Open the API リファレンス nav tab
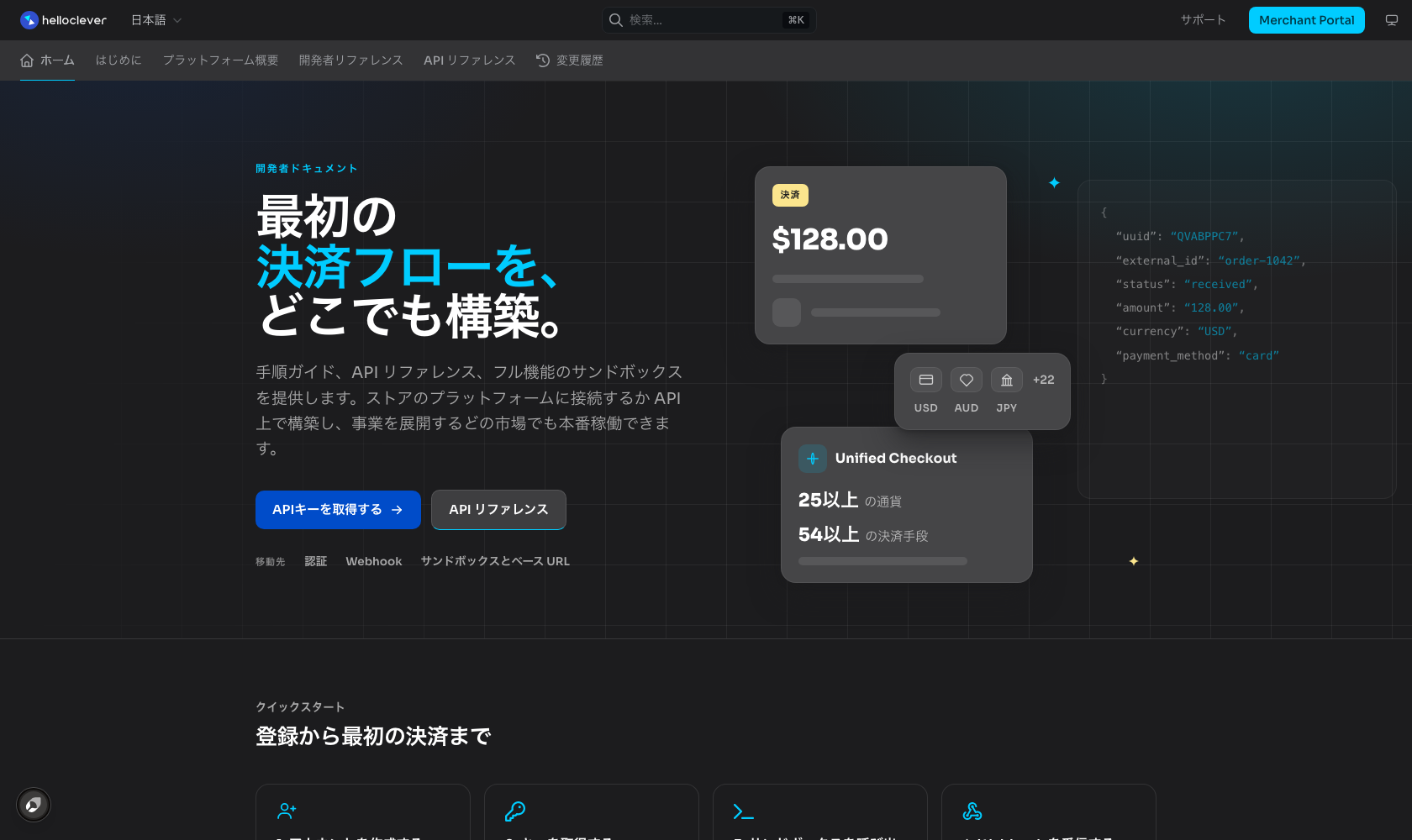Image resolution: width=1412 pixels, height=840 pixels. point(469,60)
